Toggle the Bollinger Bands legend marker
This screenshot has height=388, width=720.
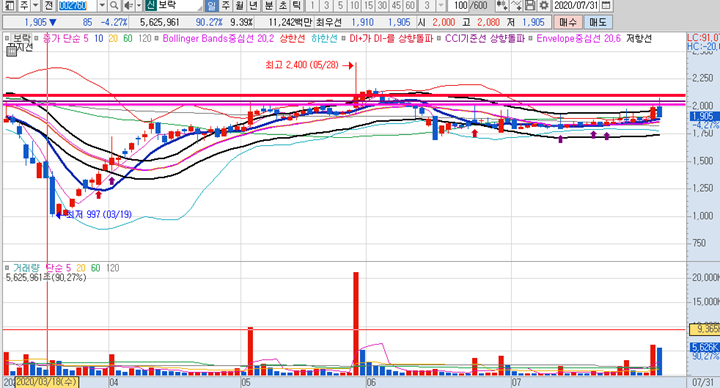click(x=157, y=39)
